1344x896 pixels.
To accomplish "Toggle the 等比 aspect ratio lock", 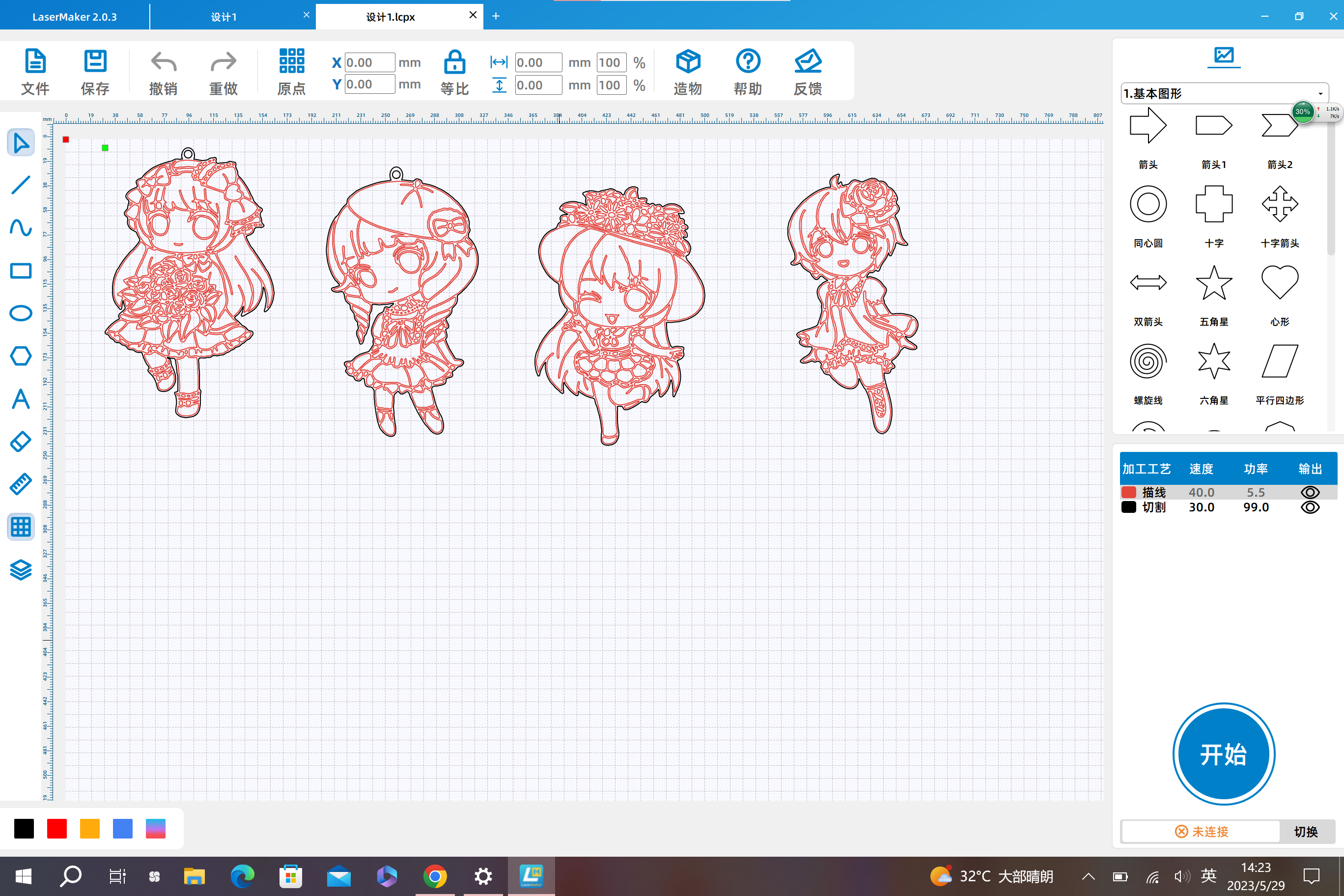I will (x=455, y=61).
